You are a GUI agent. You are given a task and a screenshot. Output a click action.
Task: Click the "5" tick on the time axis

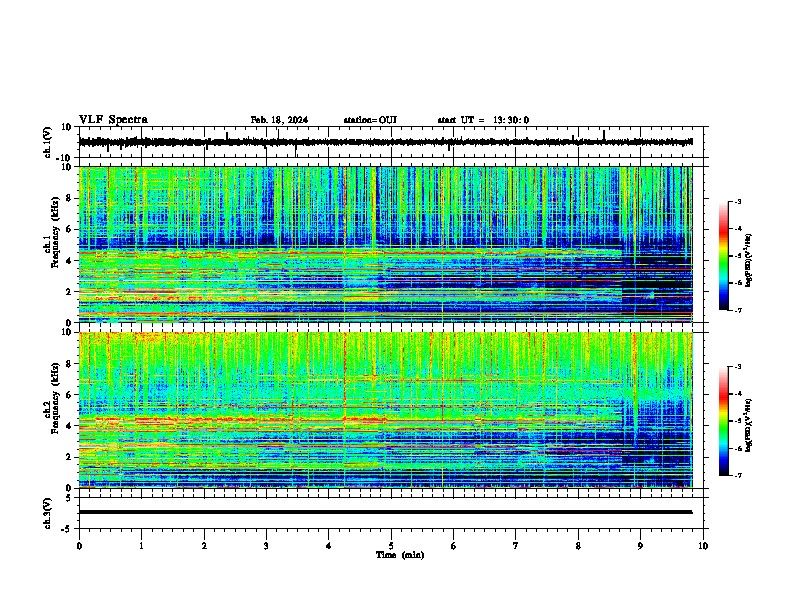point(391,546)
